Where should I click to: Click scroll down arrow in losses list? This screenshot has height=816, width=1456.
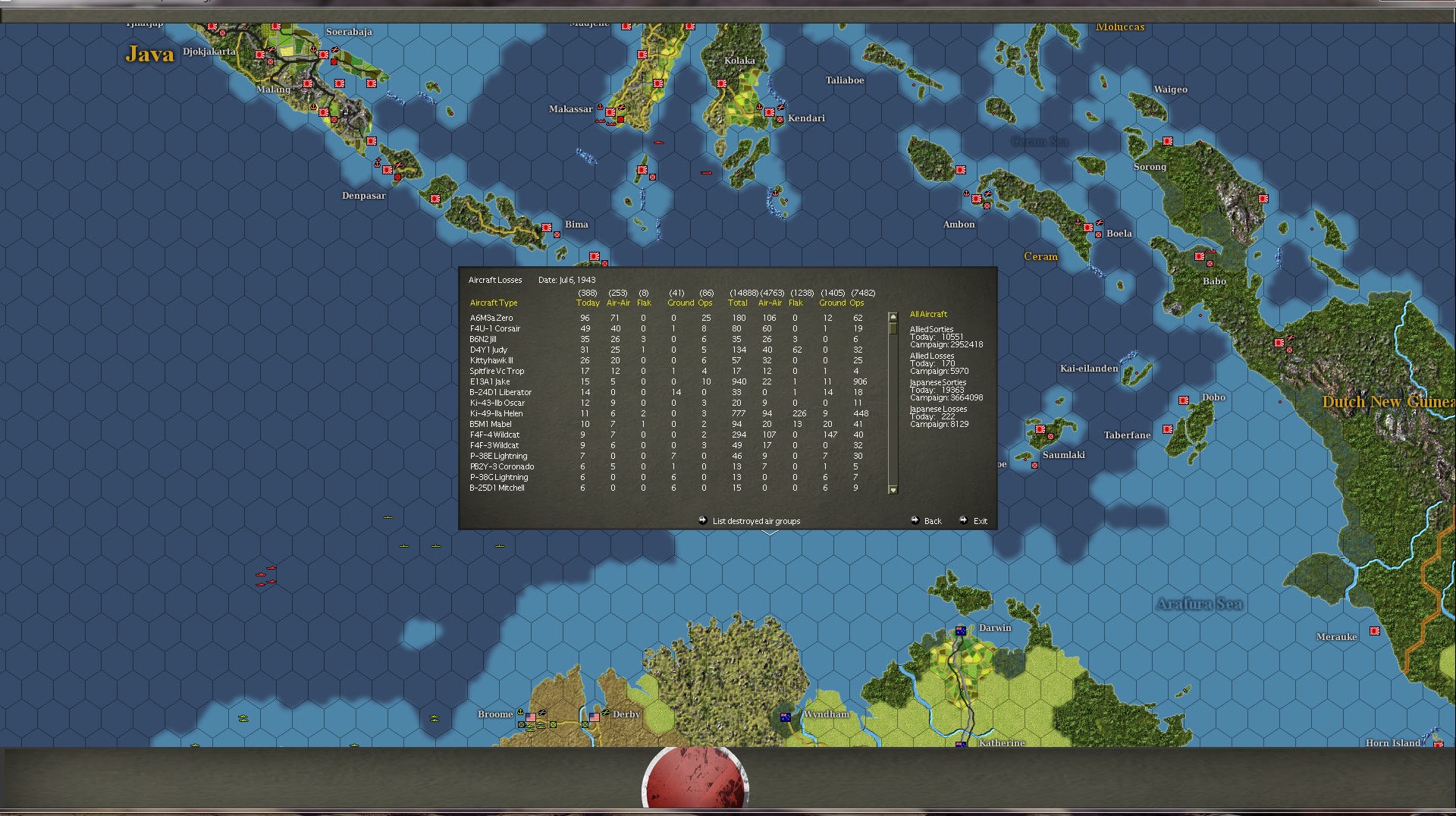pyautogui.click(x=893, y=490)
